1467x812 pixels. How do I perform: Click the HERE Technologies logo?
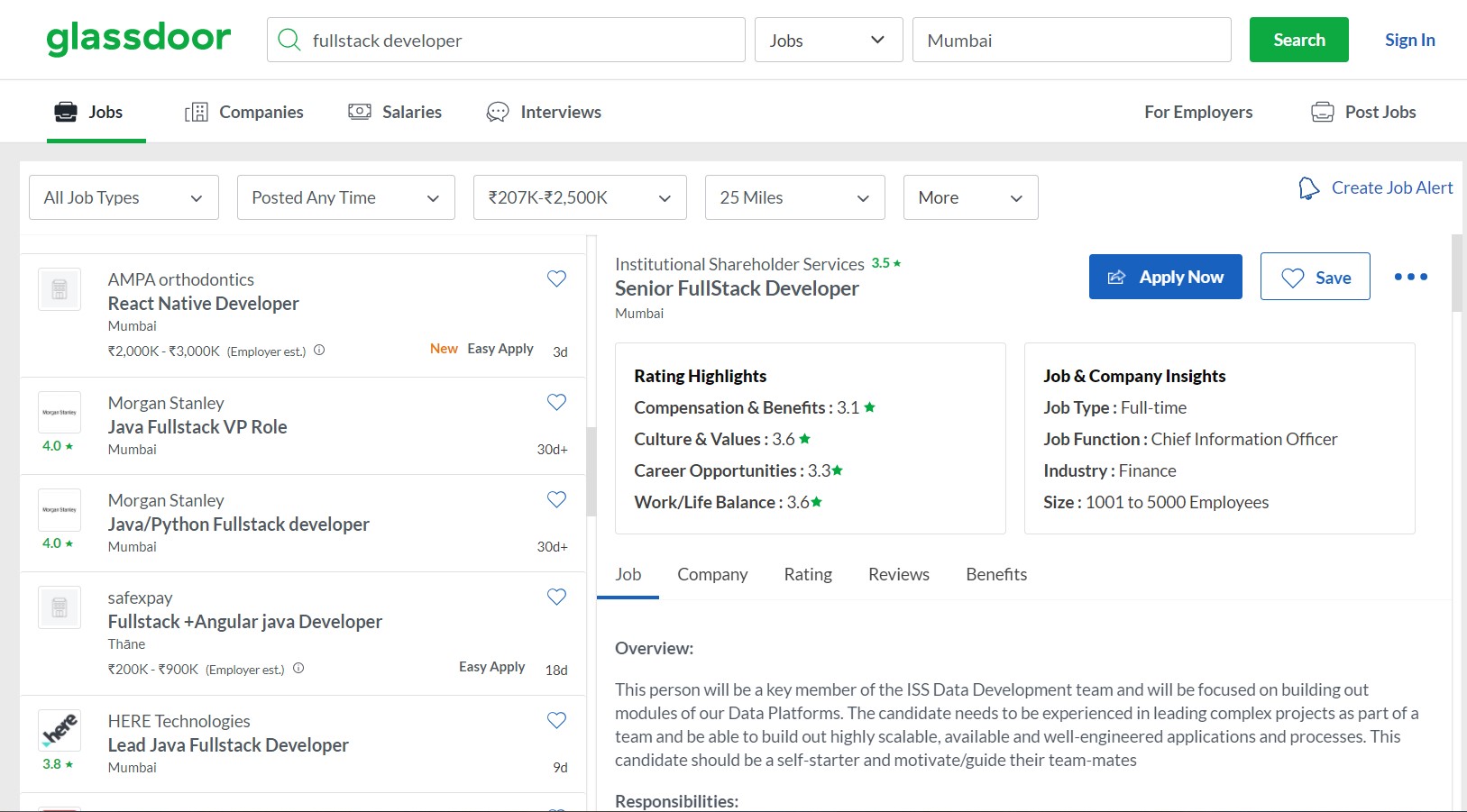[x=60, y=731]
